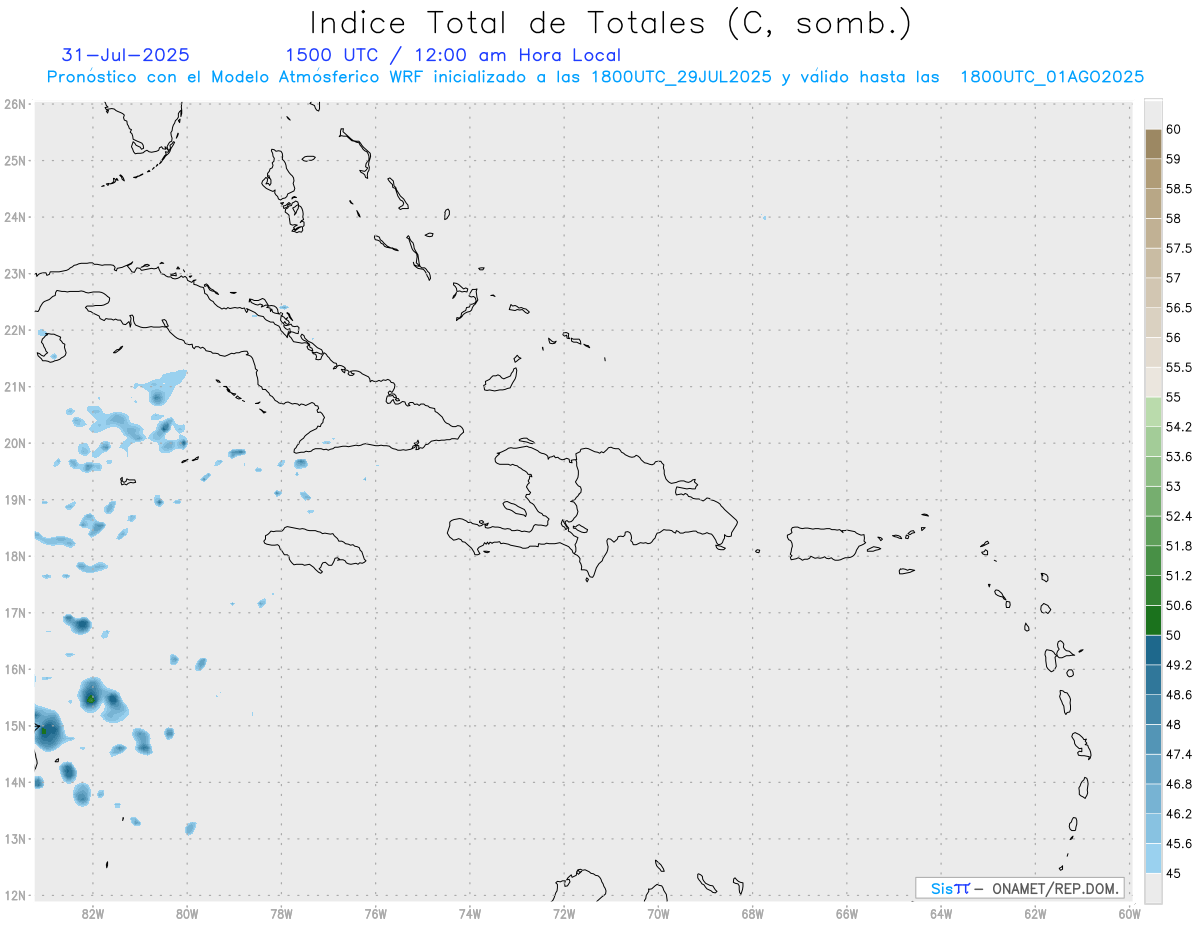Click longitude axis label "72W"

[x=564, y=913]
